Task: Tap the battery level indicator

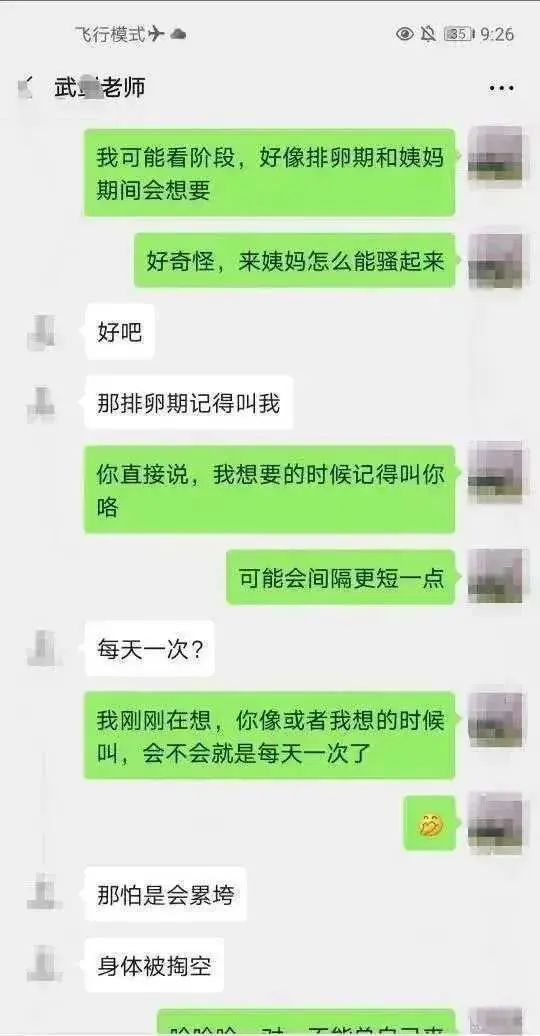Action: click(458, 34)
